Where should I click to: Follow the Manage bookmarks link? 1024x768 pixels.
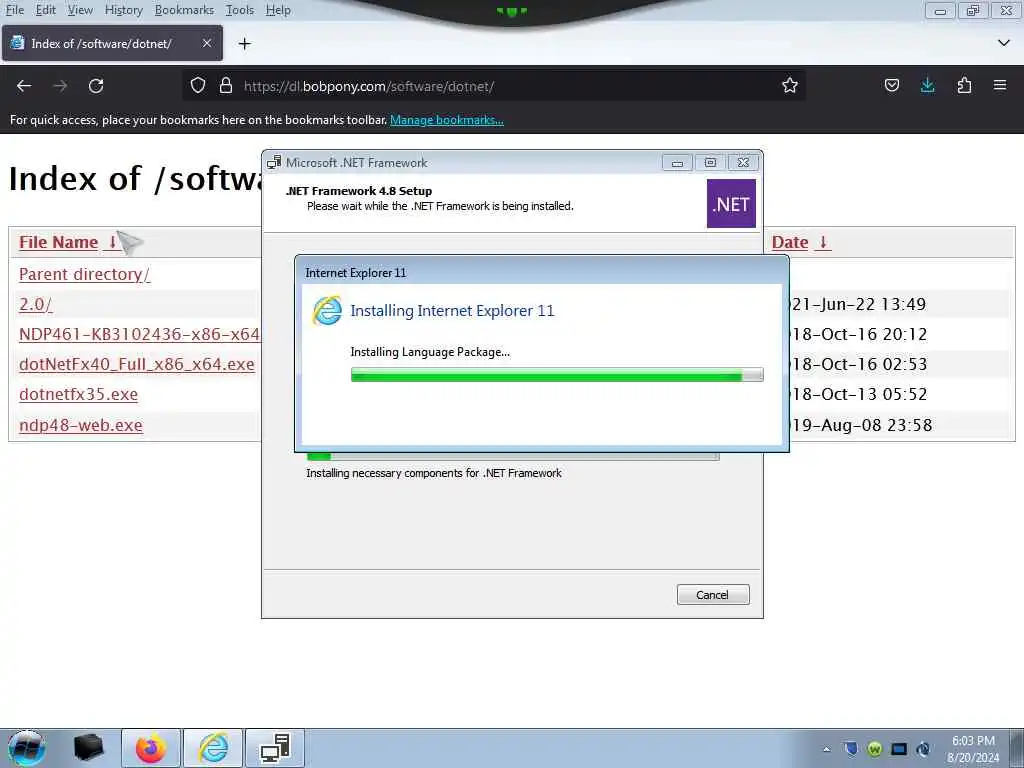tap(447, 120)
